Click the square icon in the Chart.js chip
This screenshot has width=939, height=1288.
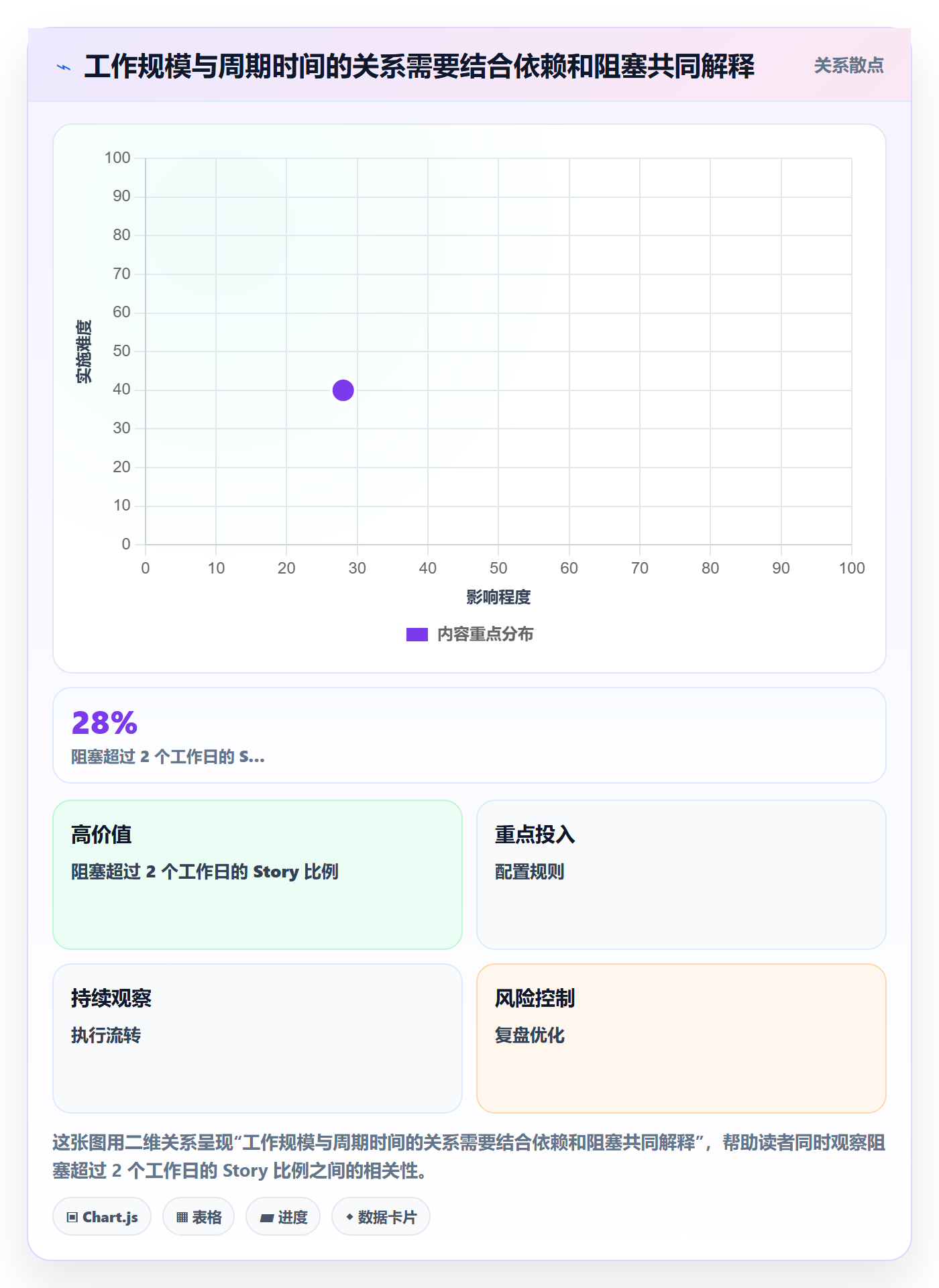point(72,1218)
